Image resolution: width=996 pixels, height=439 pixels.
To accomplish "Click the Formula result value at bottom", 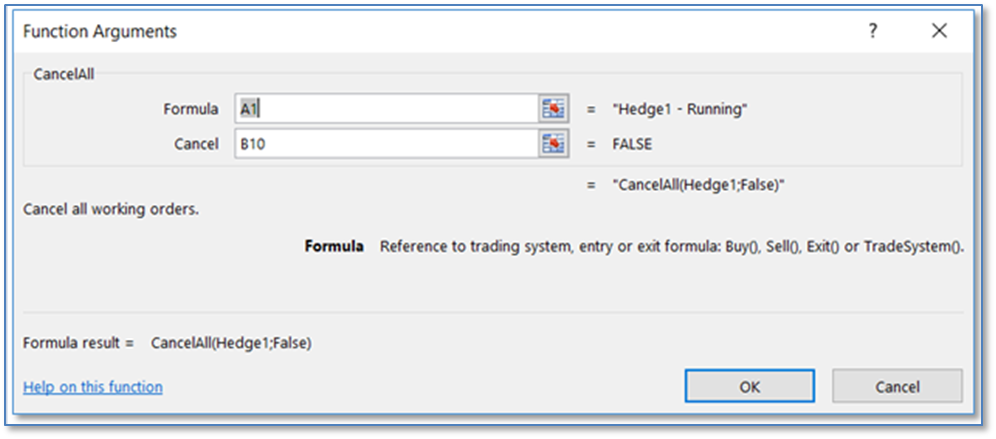I will coord(231,343).
